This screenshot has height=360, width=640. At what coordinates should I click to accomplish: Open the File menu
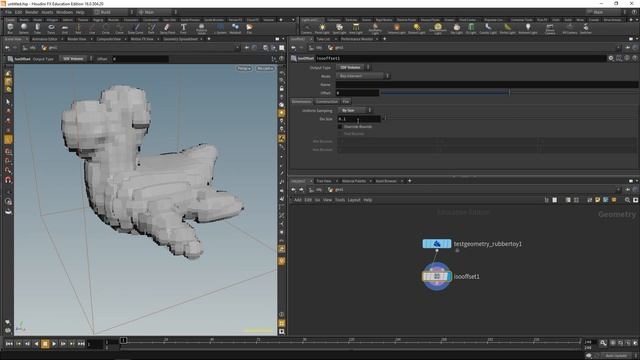[8, 12]
